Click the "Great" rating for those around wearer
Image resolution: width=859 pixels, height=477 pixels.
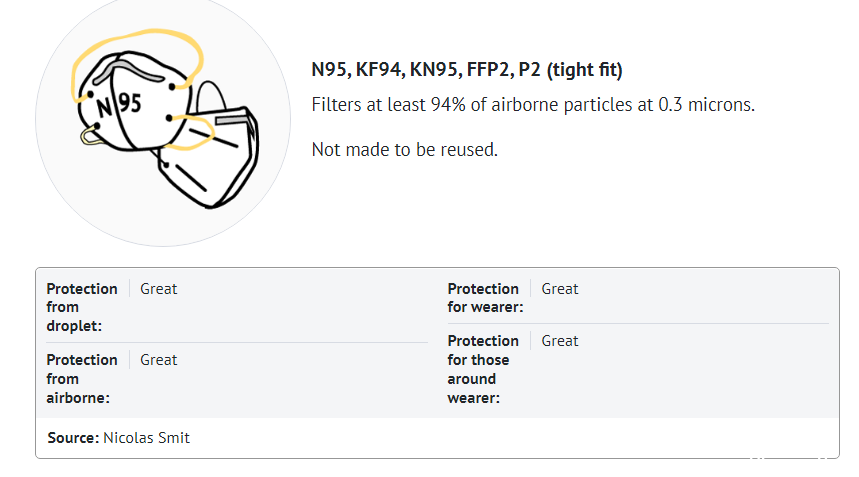point(559,341)
